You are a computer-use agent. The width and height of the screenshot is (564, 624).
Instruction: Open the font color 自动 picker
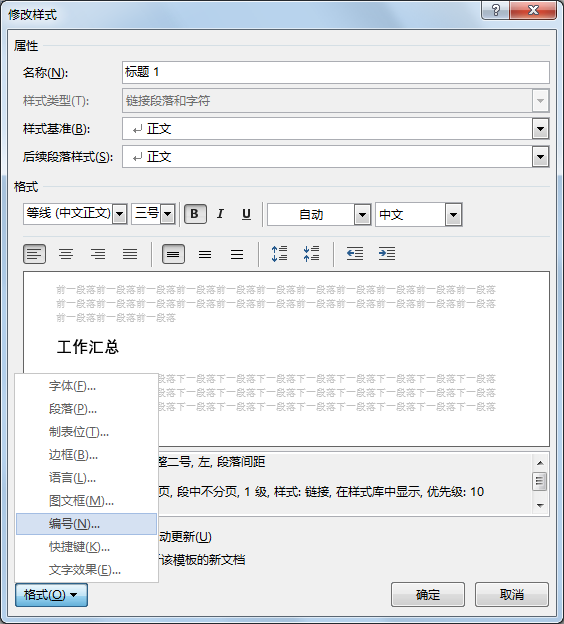pyautogui.click(x=319, y=215)
